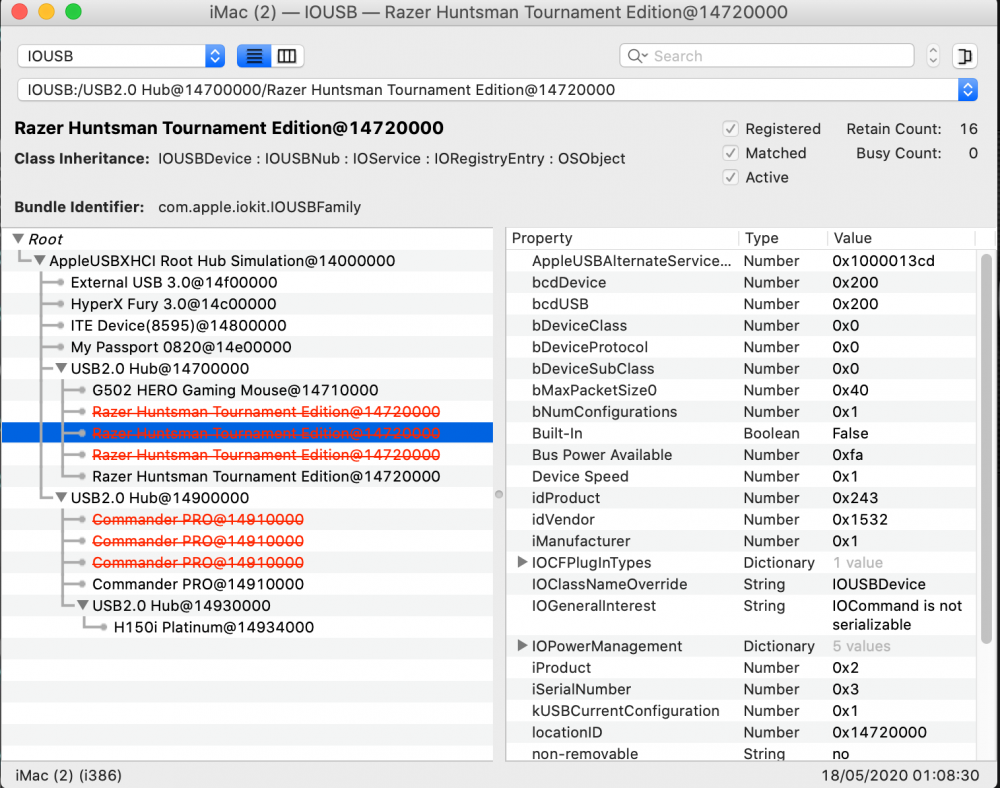
Task: Collapse USB2.0 Hub@14900000 node
Action: pyautogui.click(x=61, y=498)
